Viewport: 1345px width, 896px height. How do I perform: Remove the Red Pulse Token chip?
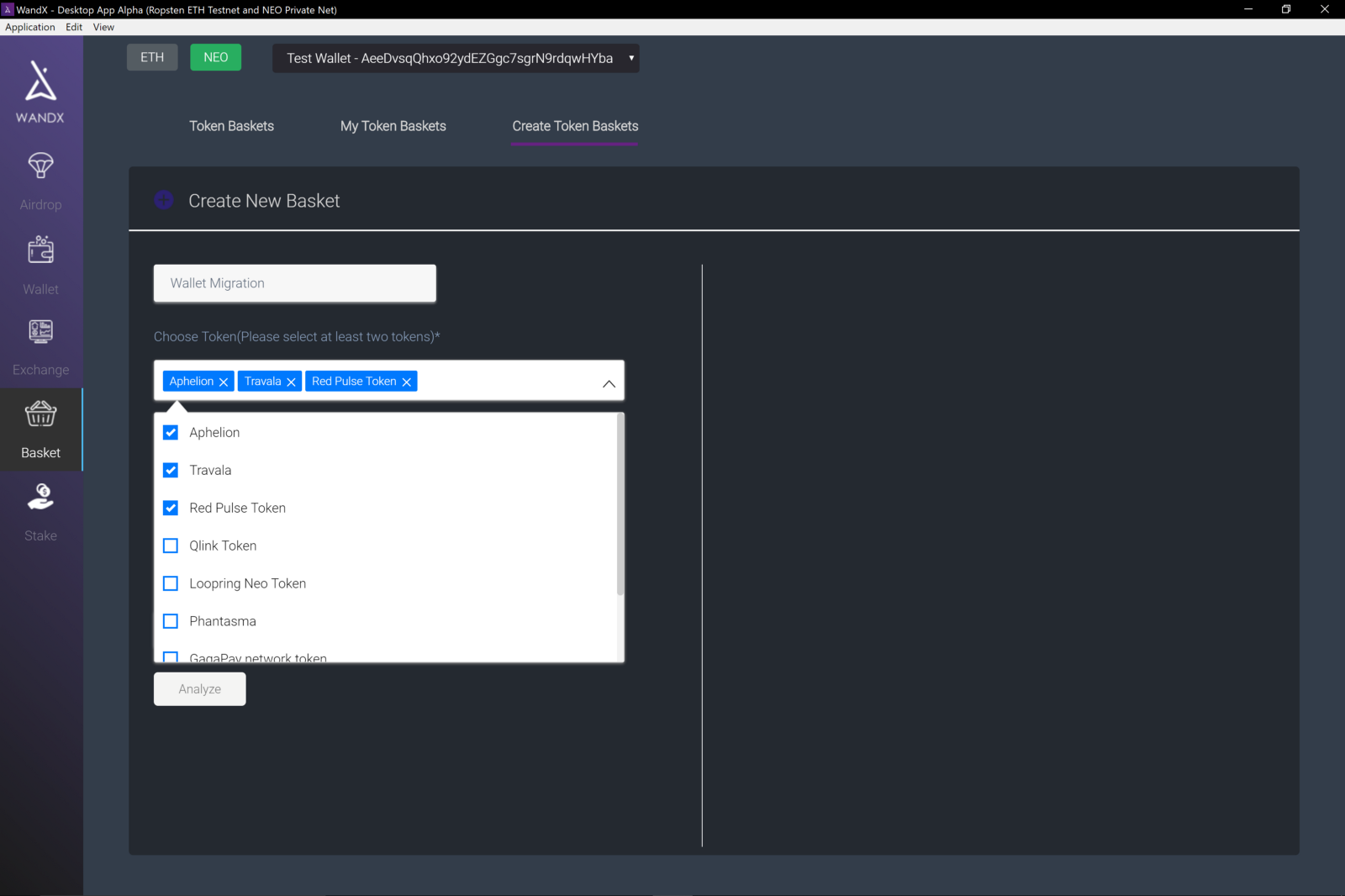coord(406,382)
